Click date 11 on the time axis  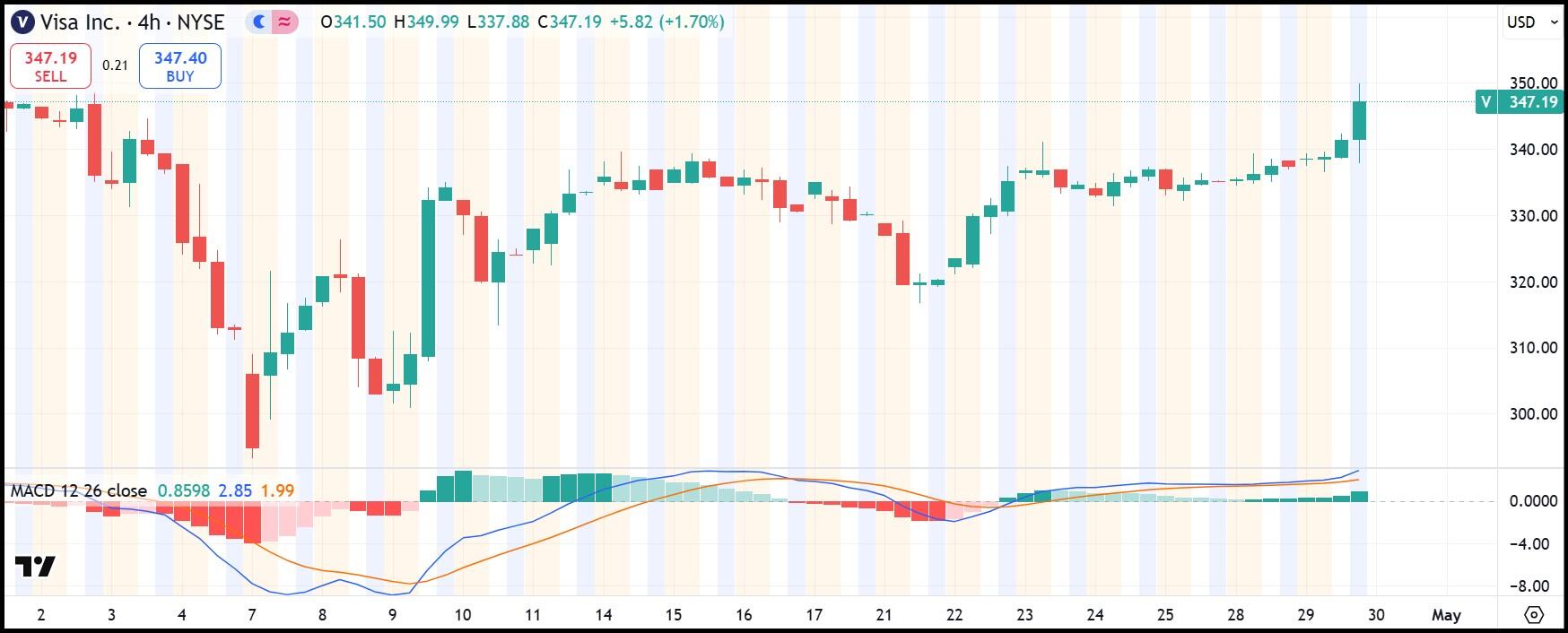[533, 615]
